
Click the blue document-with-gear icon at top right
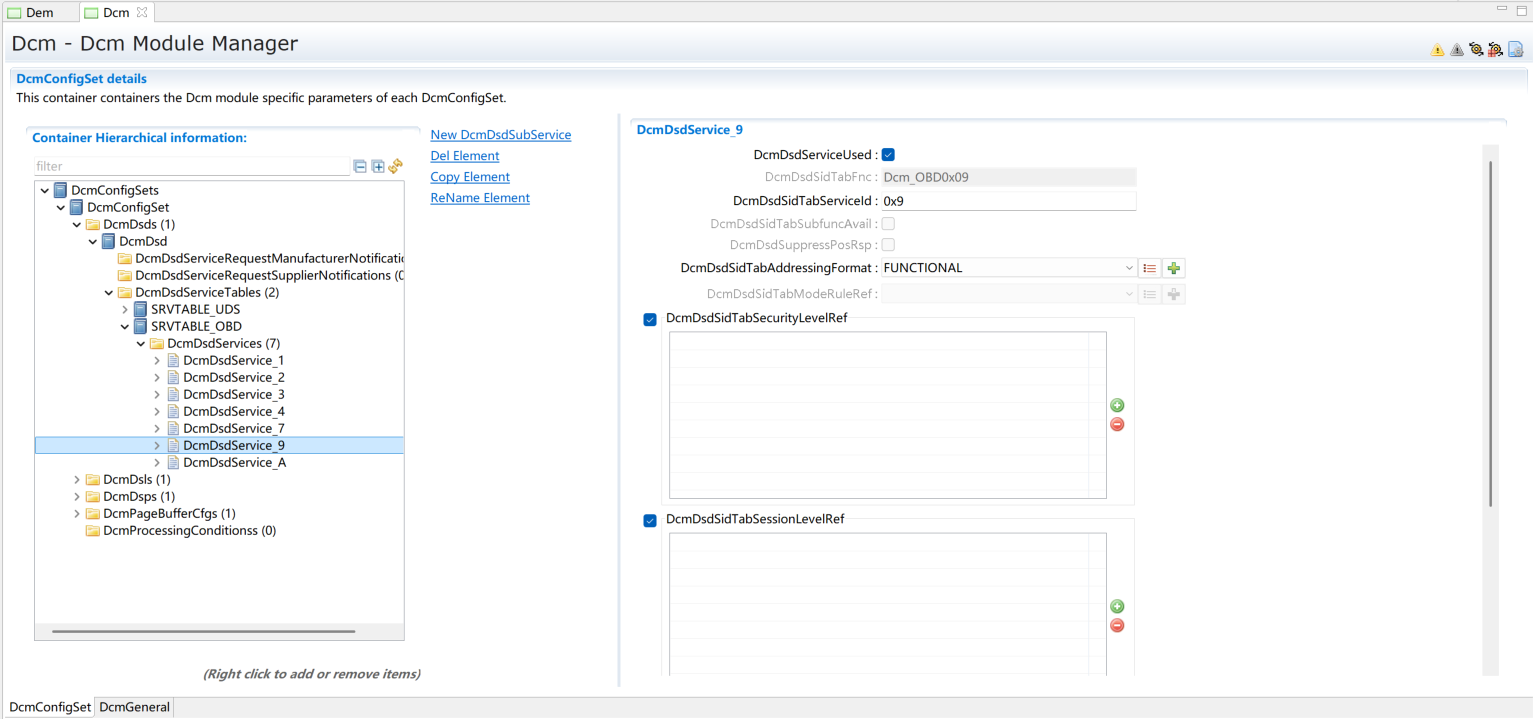pyautogui.click(x=1516, y=50)
